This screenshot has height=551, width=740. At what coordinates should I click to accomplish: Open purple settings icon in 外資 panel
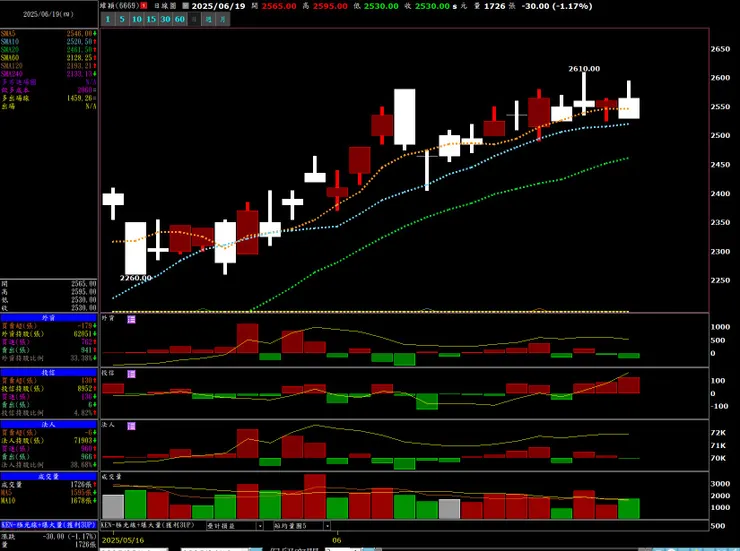[x=132, y=319]
